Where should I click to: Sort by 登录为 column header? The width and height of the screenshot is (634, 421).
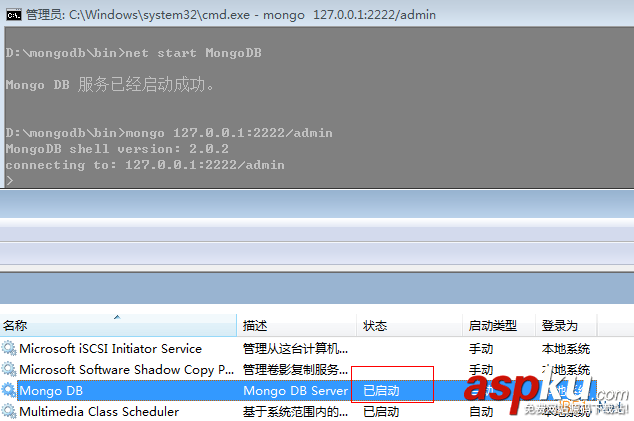tap(566, 325)
